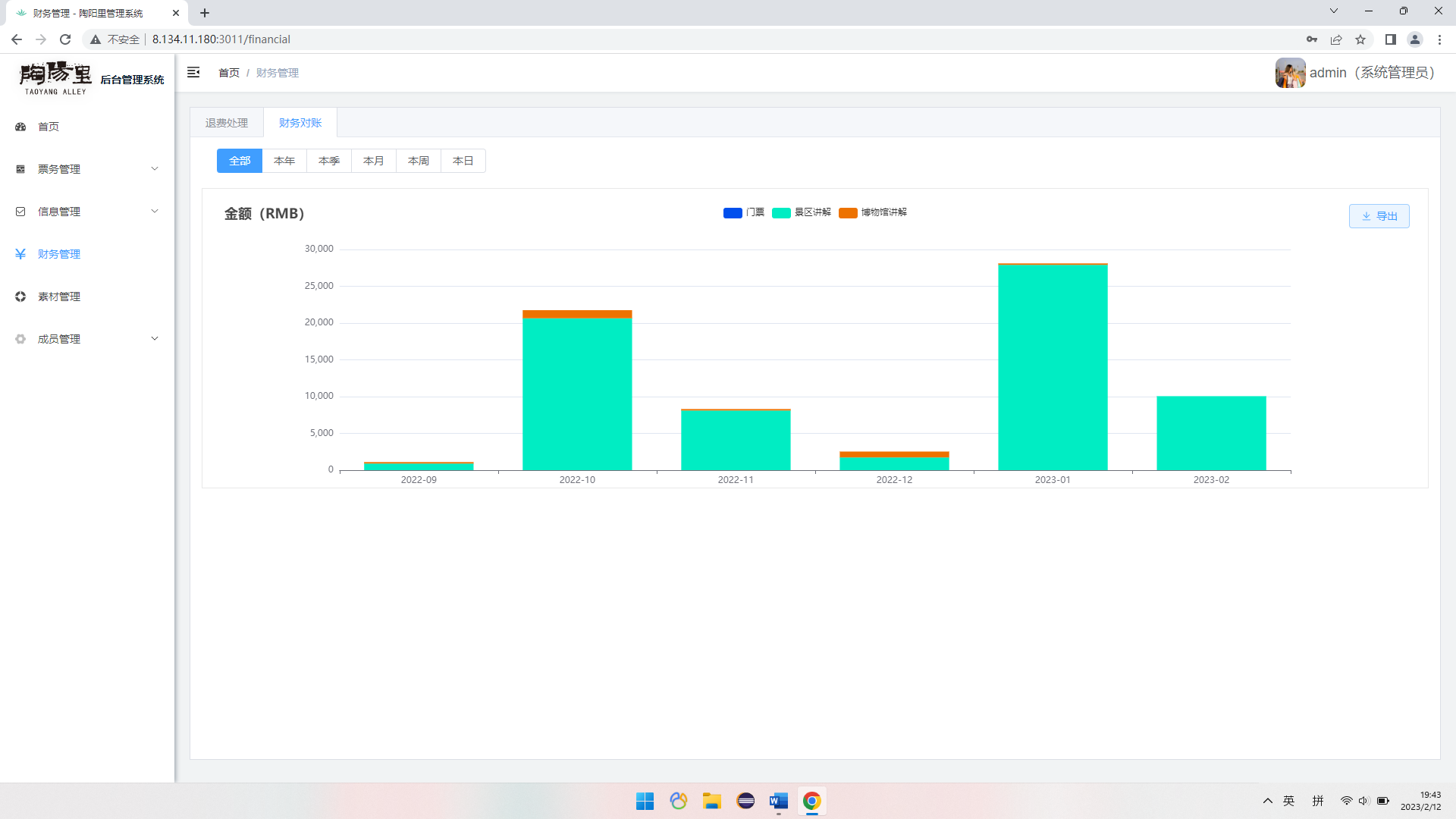
Task: Reload the page with refresh icon
Action: [65, 39]
